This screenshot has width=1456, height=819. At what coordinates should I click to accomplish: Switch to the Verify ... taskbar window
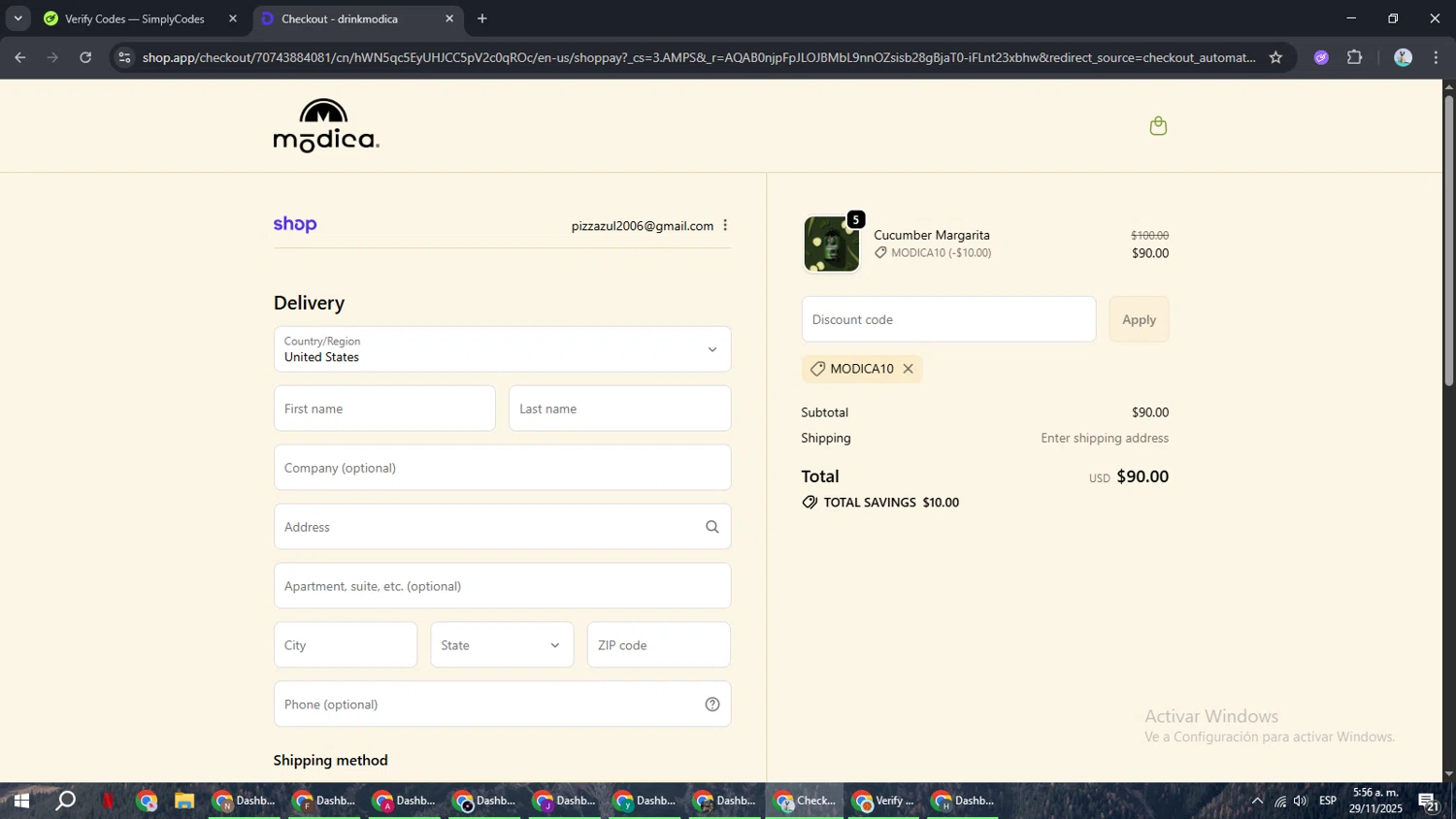pyautogui.click(x=884, y=802)
